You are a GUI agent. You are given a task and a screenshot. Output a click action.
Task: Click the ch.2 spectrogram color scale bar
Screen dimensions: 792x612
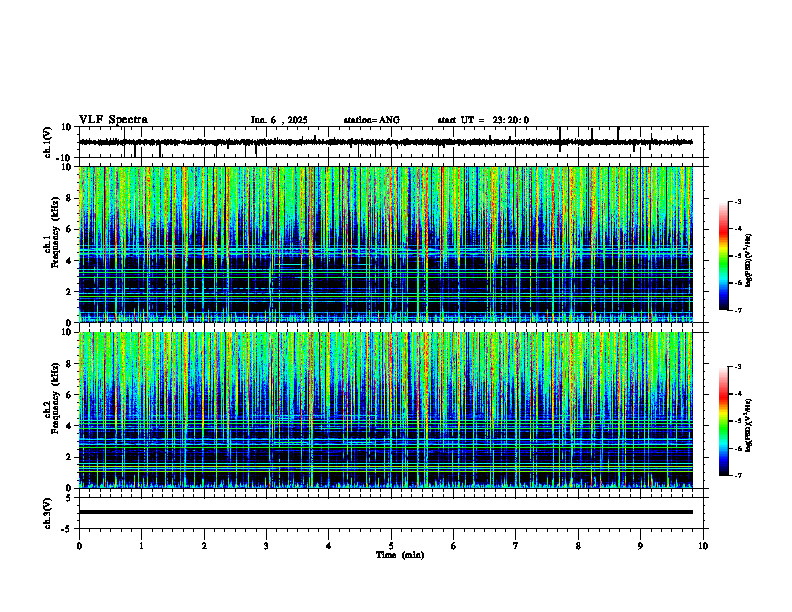tap(723, 421)
